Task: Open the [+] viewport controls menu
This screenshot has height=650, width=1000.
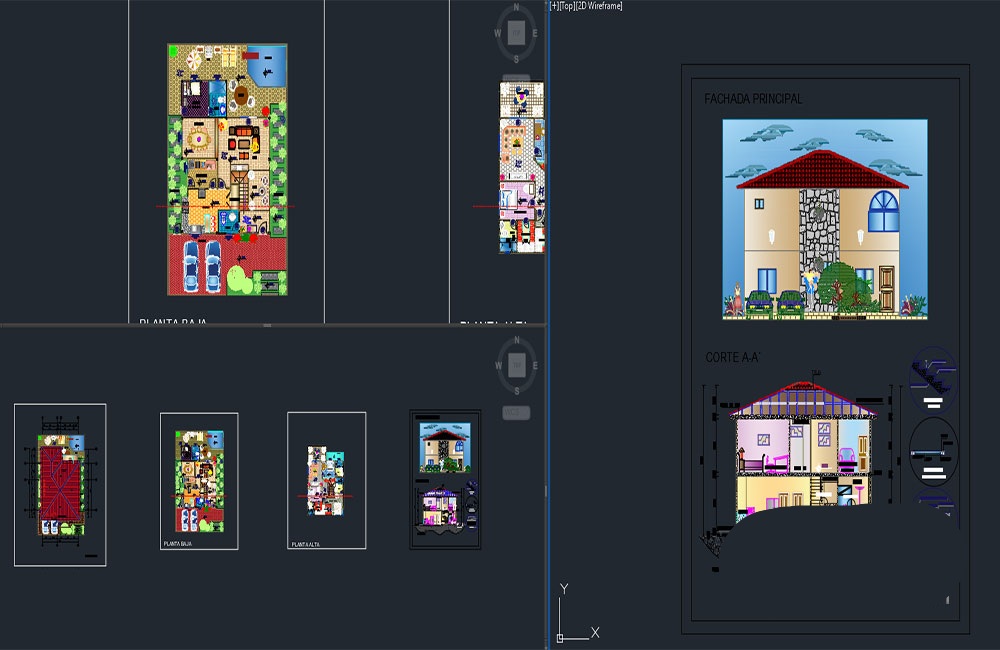Action: coord(554,6)
